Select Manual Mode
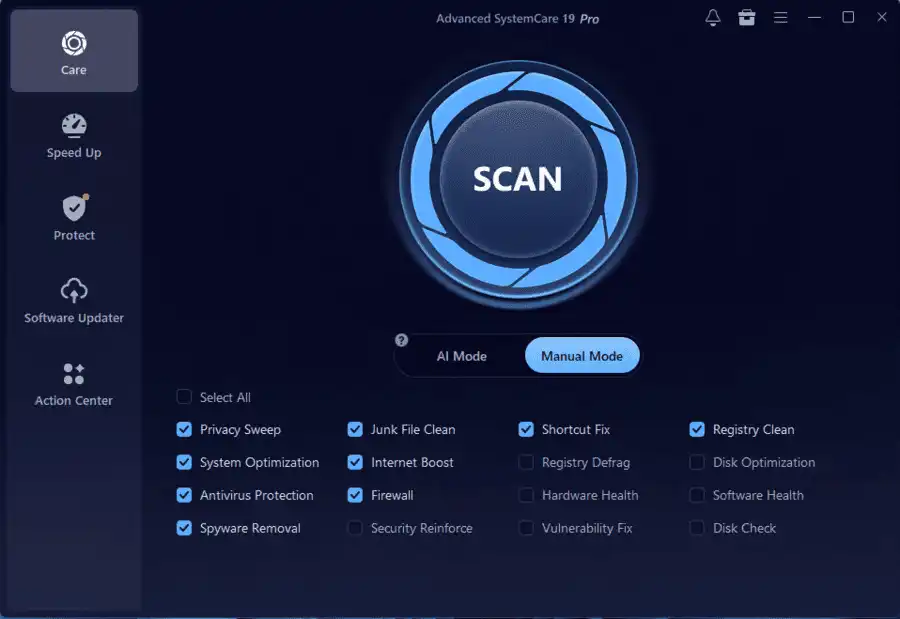900x619 pixels. point(582,355)
